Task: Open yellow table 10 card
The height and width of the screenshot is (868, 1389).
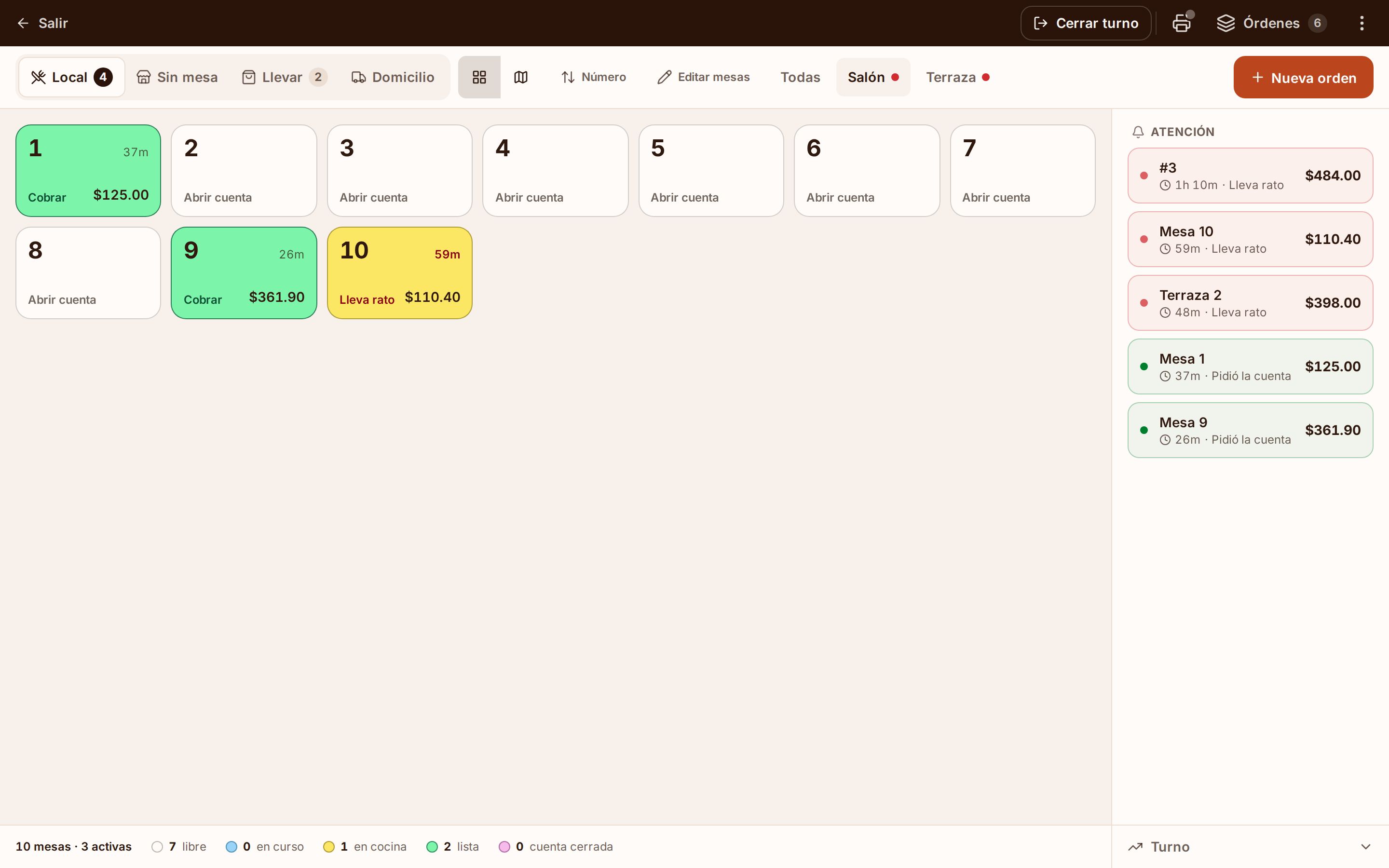Action: pyautogui.click(x=399, y=272)
